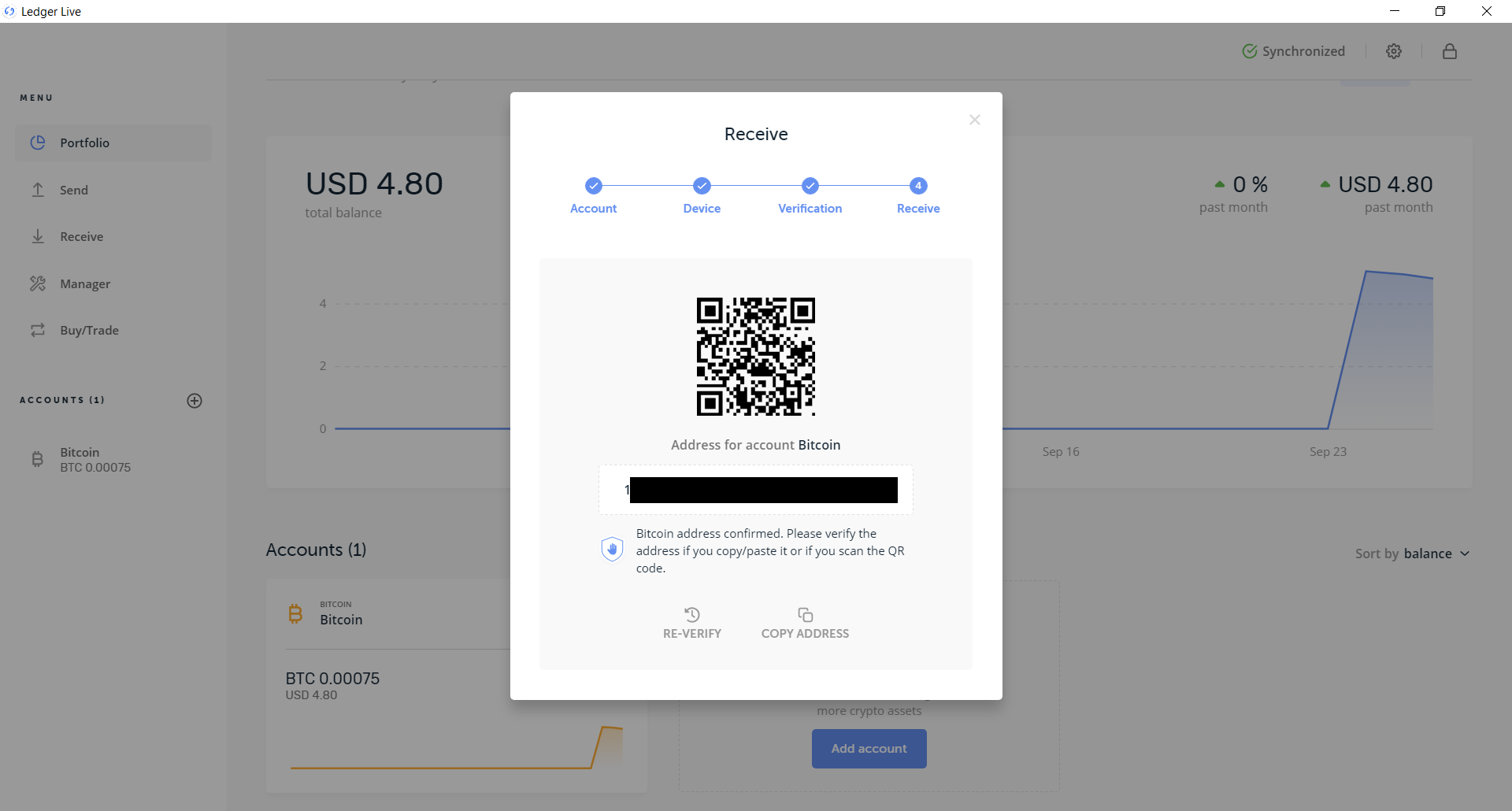Select Bitcoin BTC 0.00075 account in sidebar
This screenshot has width=1512, height=811.
[x=113, y=460]
